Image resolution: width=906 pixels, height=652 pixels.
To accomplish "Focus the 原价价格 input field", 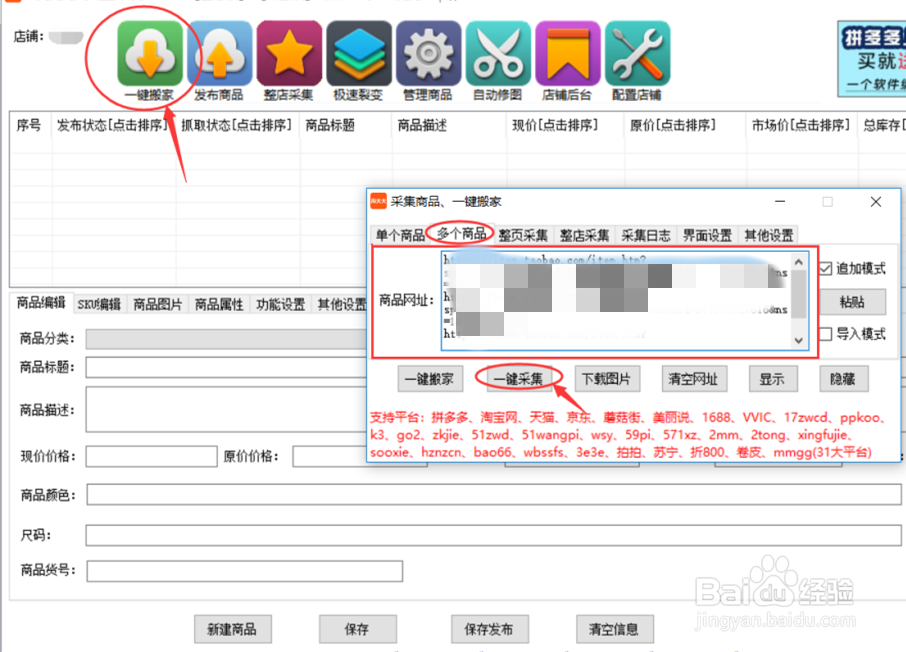I will tap(330, 456).
